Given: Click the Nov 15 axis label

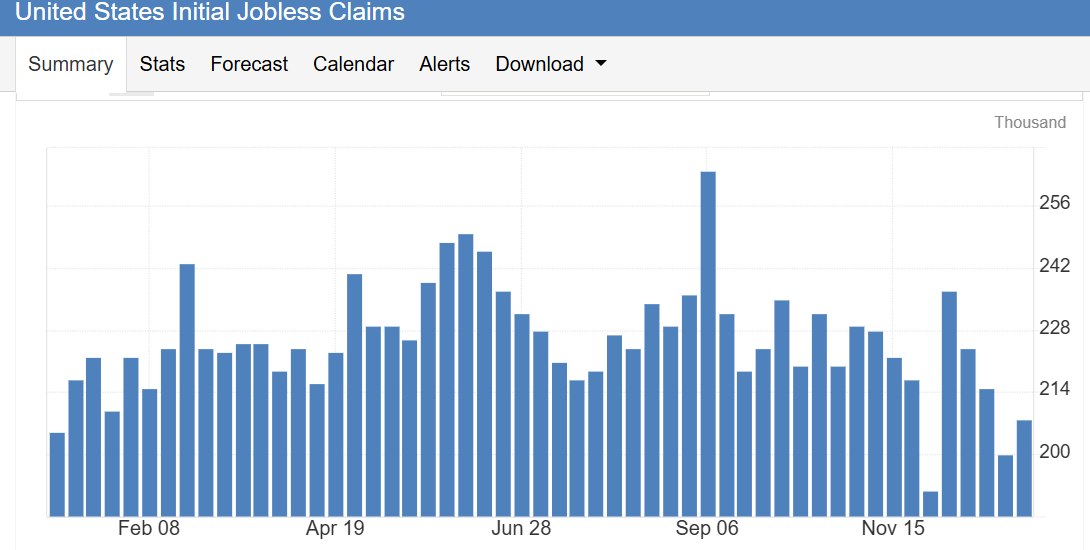Looking at the screenshot, I should 893,528.
